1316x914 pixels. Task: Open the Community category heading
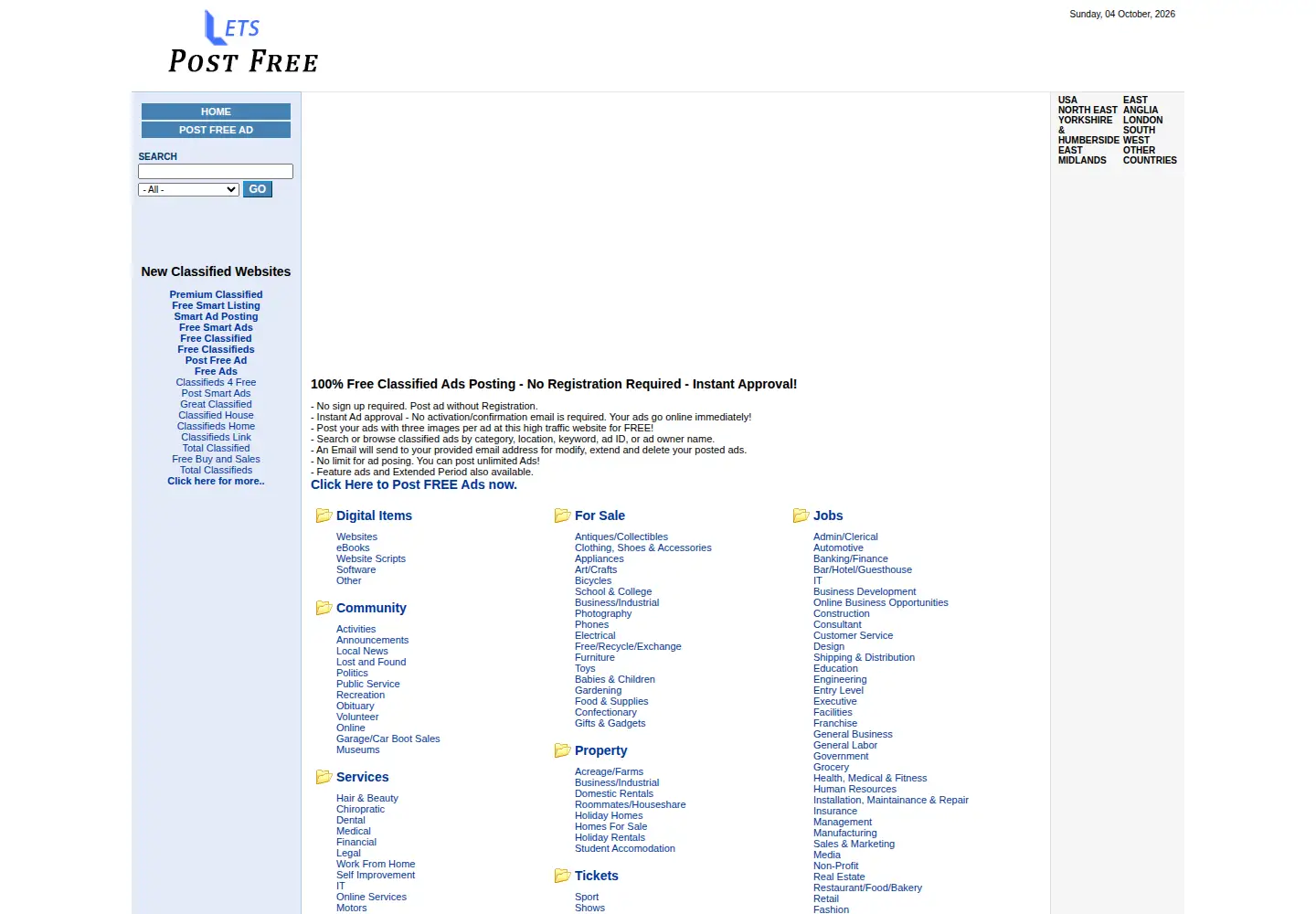tap(371, 608)
